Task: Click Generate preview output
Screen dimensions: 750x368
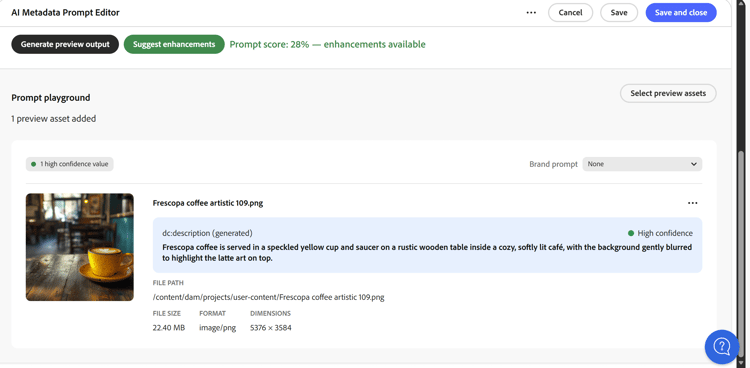Action: click(x=65, y=44)
